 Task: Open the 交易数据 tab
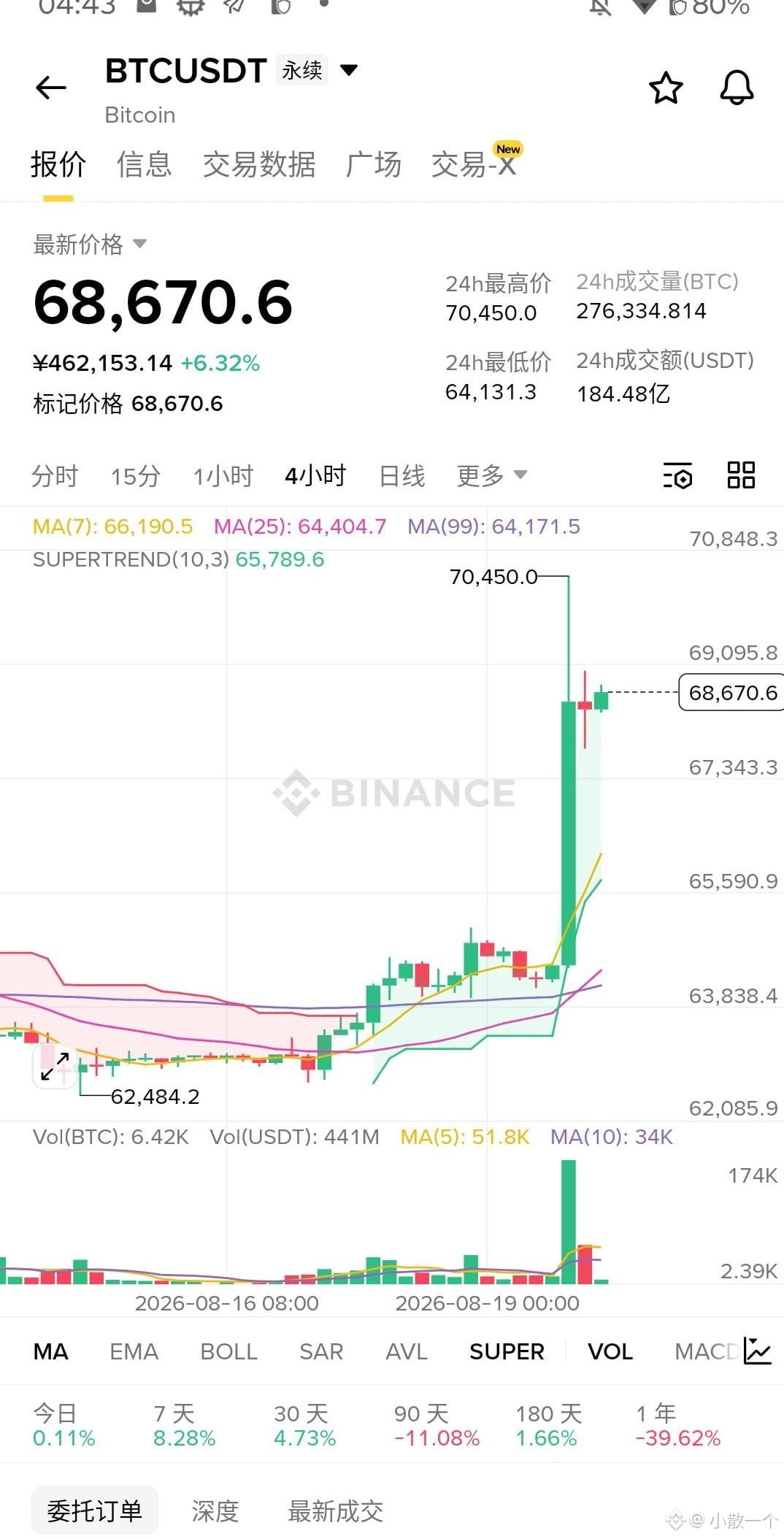pyautogui.click(x=259, y=164)
